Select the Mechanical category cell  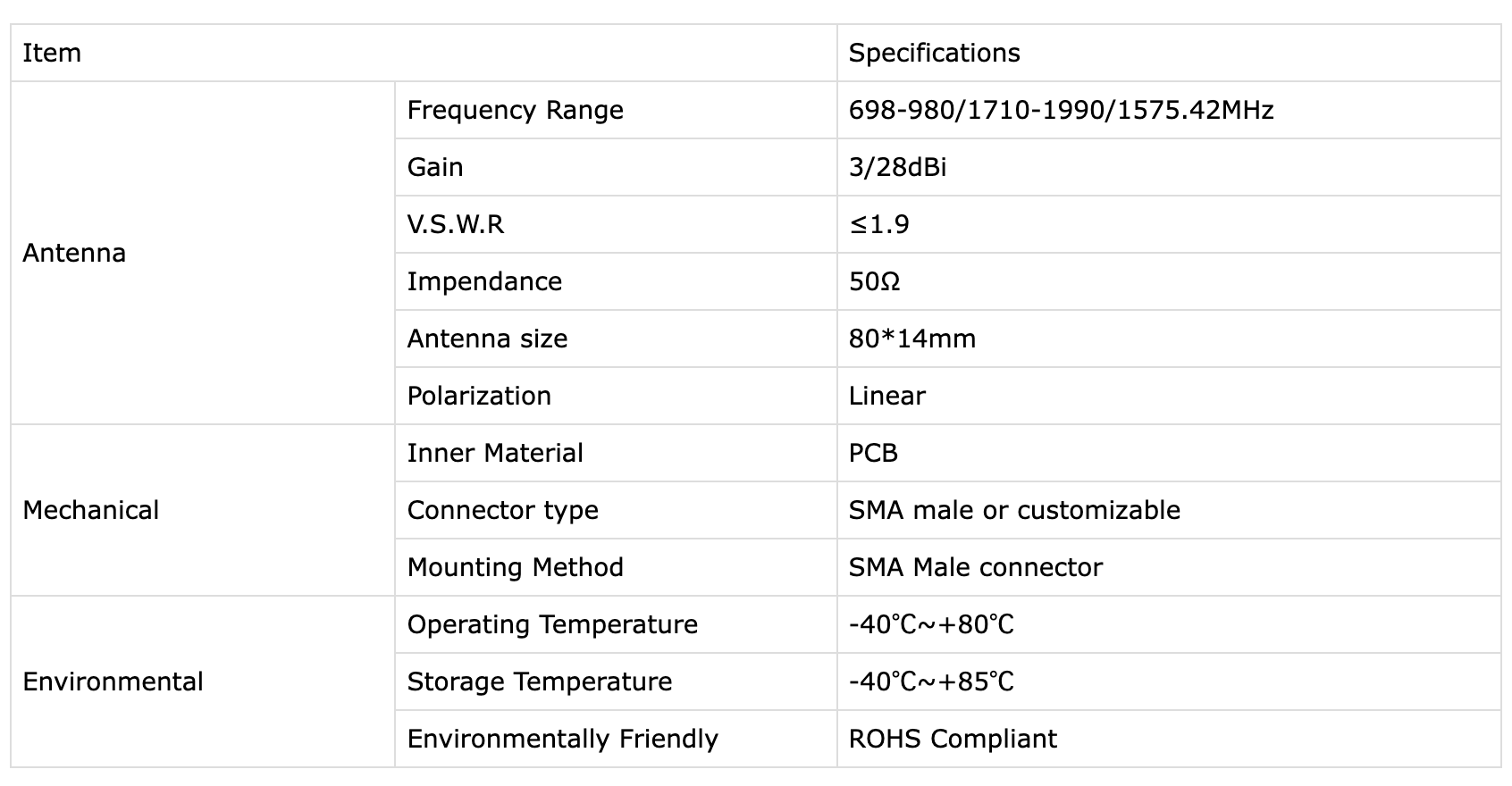click(203, 510)
